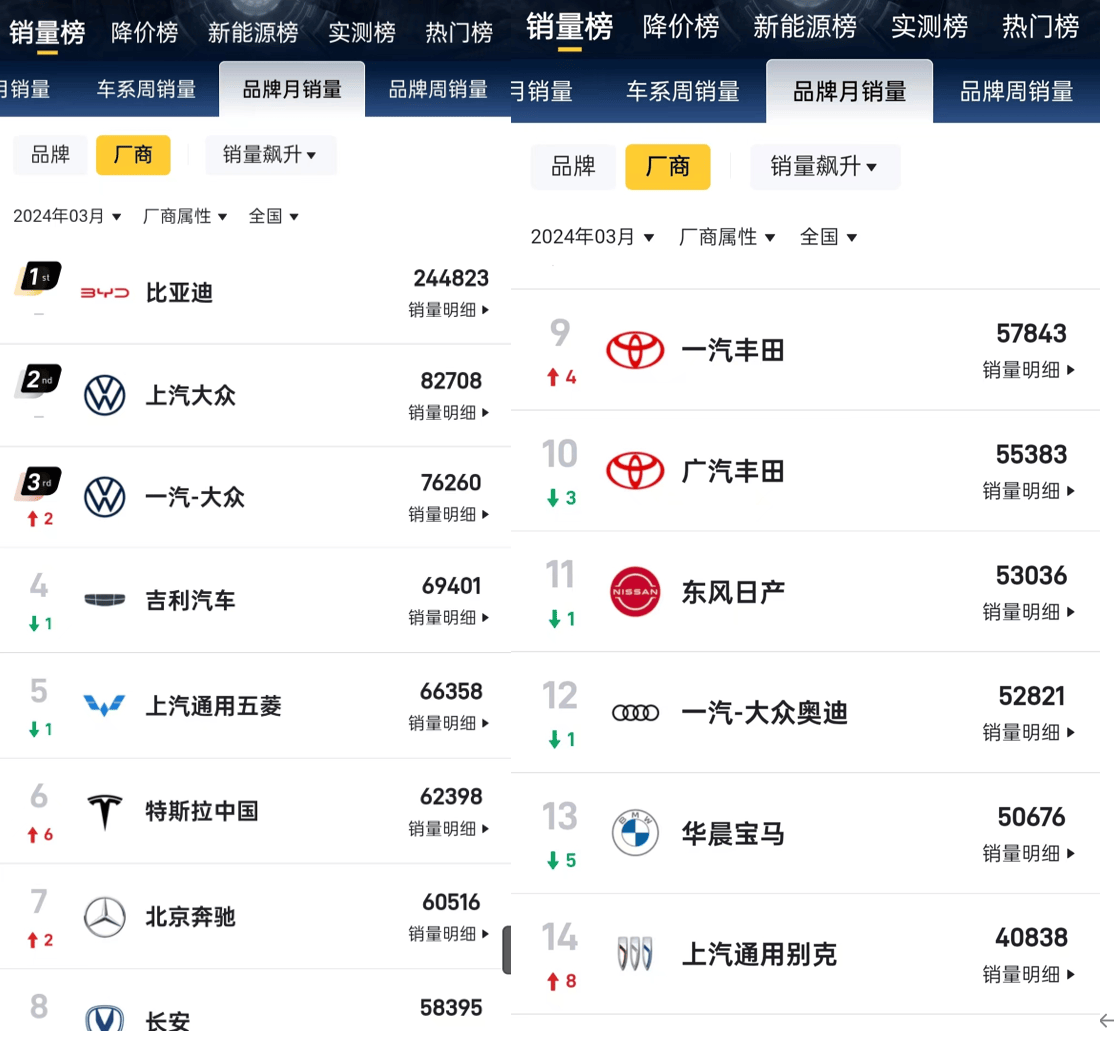Image resolution: width=1114 pixels, height=1041 pixels.
Task: Click the Toyota logo beside 一汽丰田
Action: 635,350
